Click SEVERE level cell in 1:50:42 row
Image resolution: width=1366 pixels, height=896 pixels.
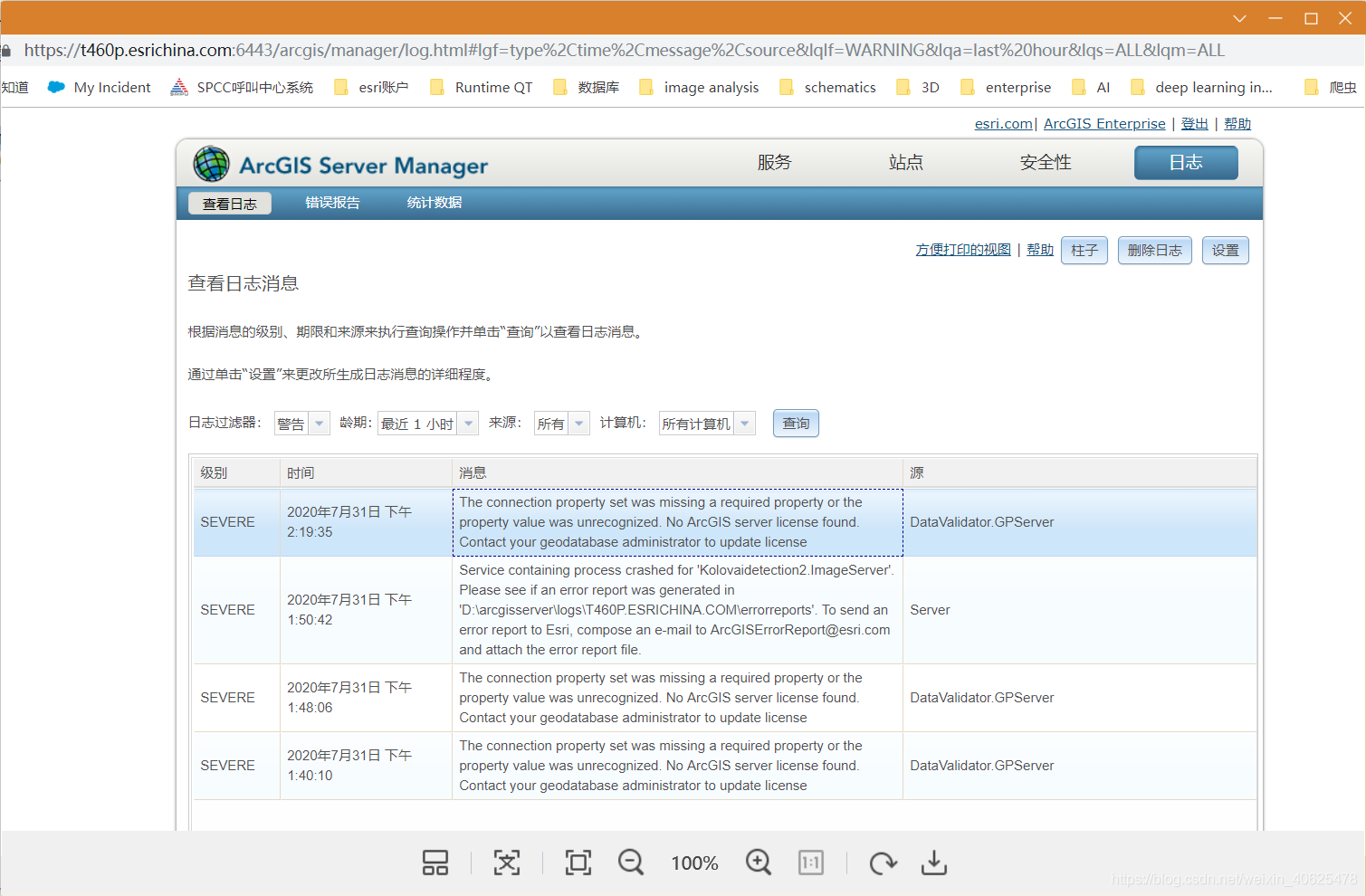pos(236,610)
